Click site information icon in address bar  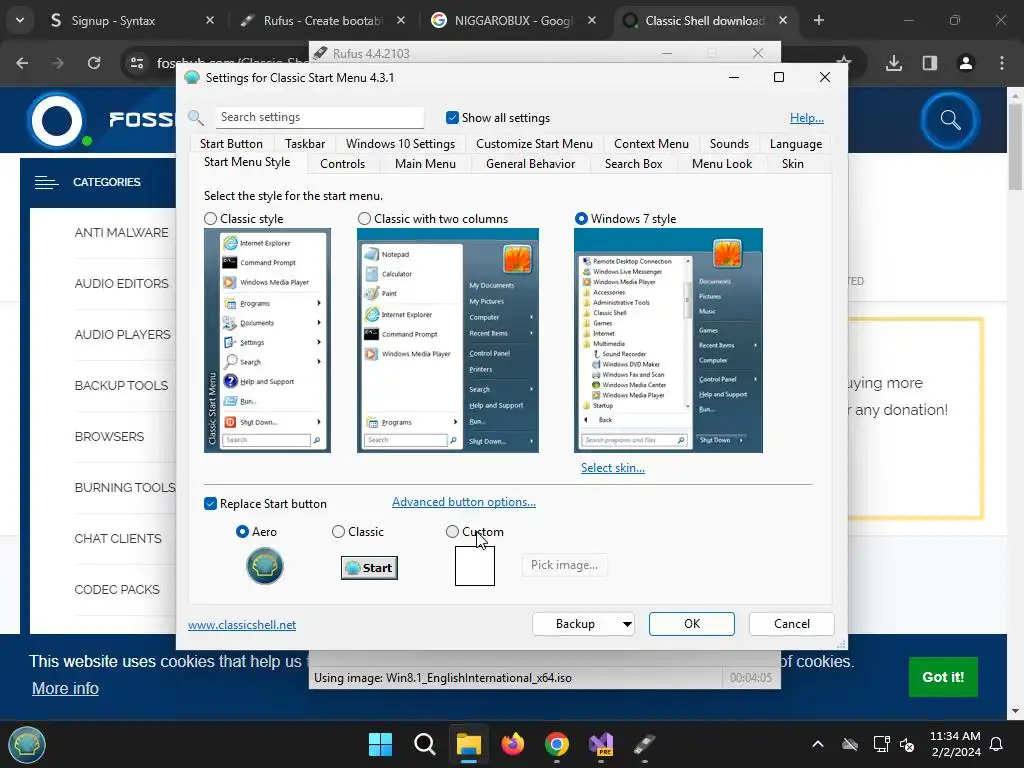[136, 63]
